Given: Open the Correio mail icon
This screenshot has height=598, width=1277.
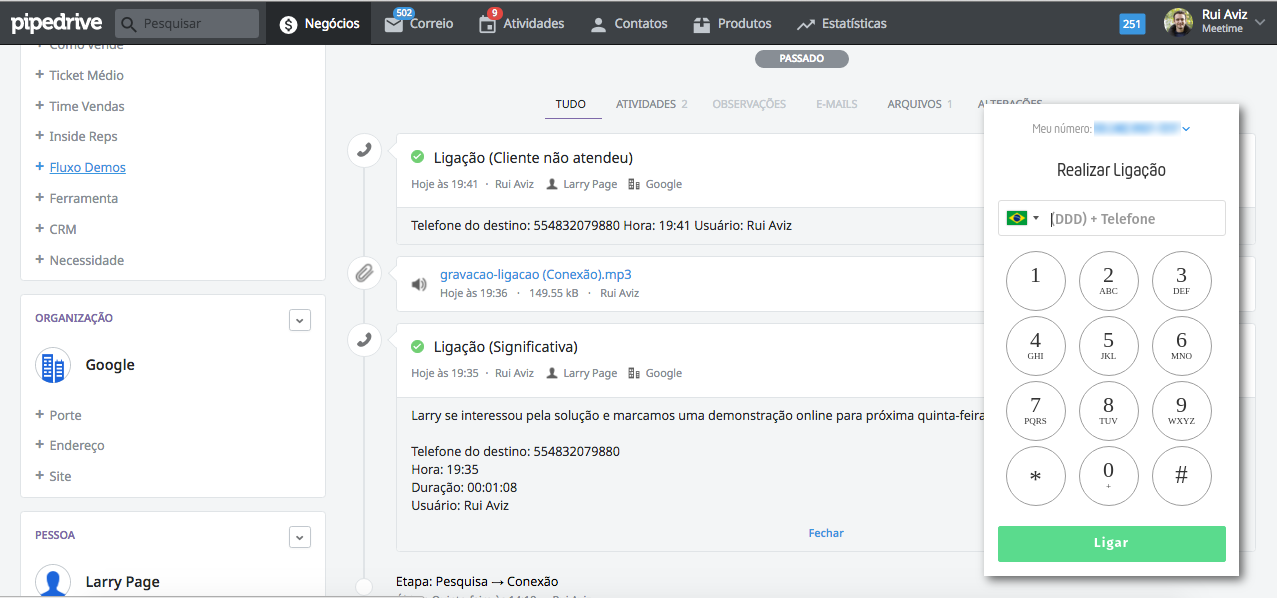Looking at the screenshot, I should pos(394,24).
